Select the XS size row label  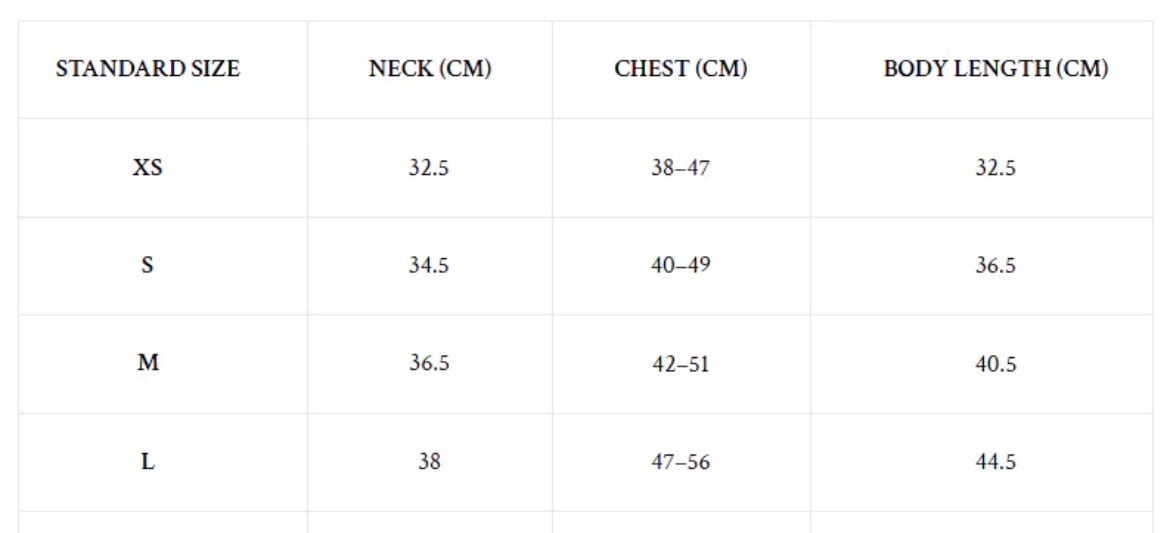point(148,168)
